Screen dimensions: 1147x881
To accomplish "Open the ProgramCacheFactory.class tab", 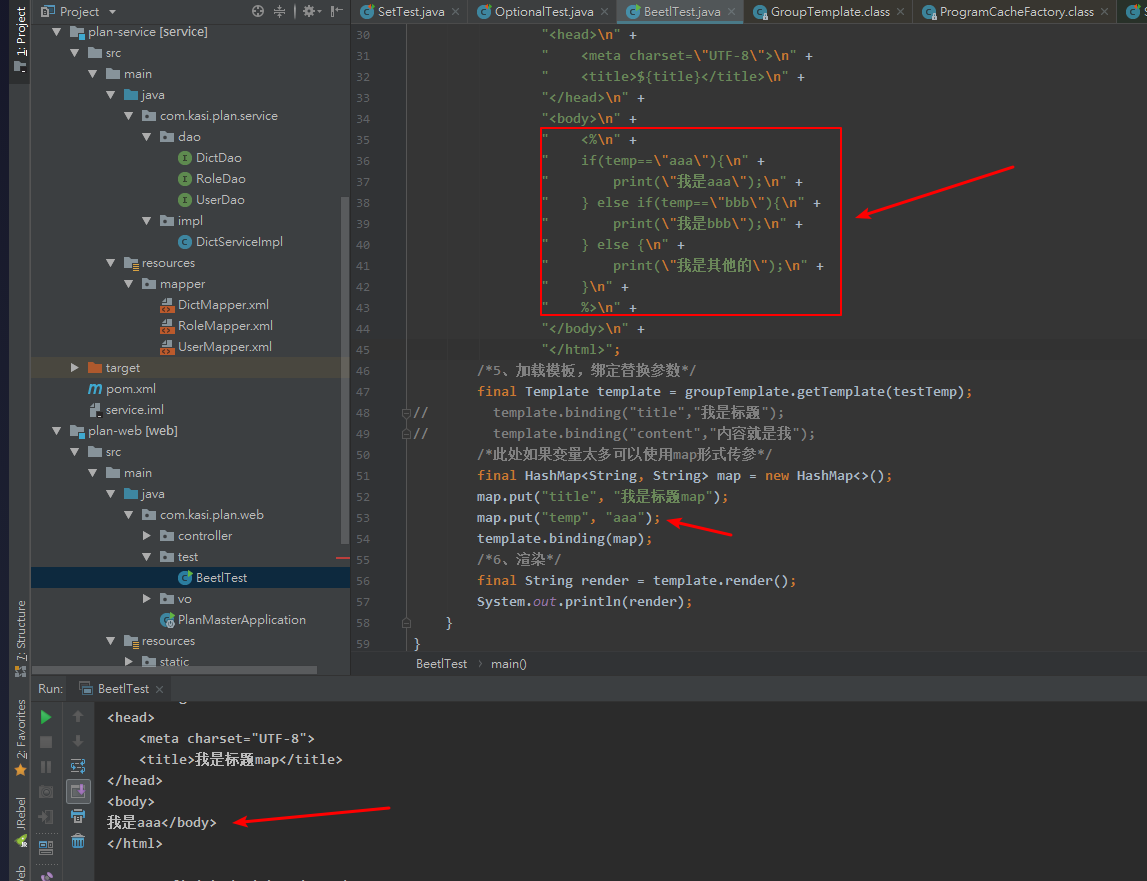I will [x=1015, y=12].
